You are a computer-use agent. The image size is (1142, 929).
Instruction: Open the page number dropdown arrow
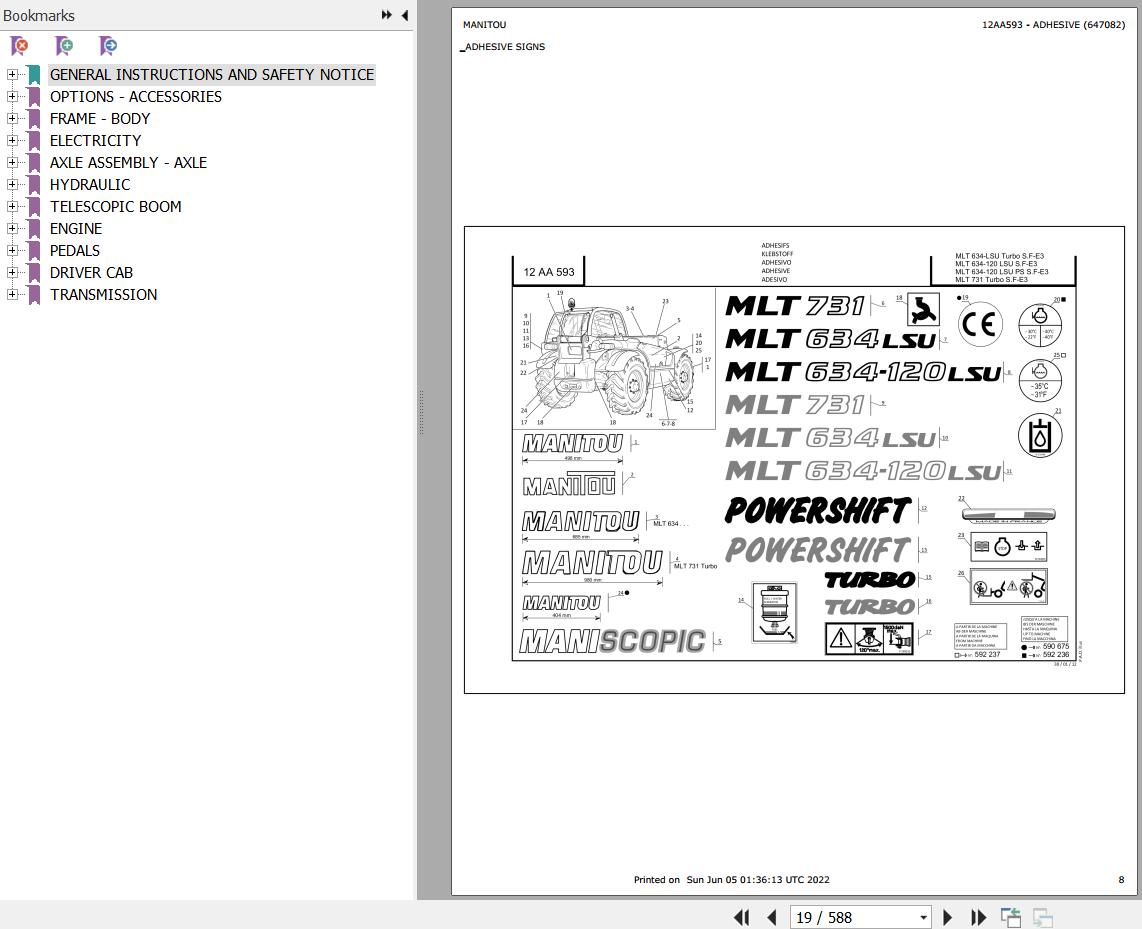tap(924, 918)
